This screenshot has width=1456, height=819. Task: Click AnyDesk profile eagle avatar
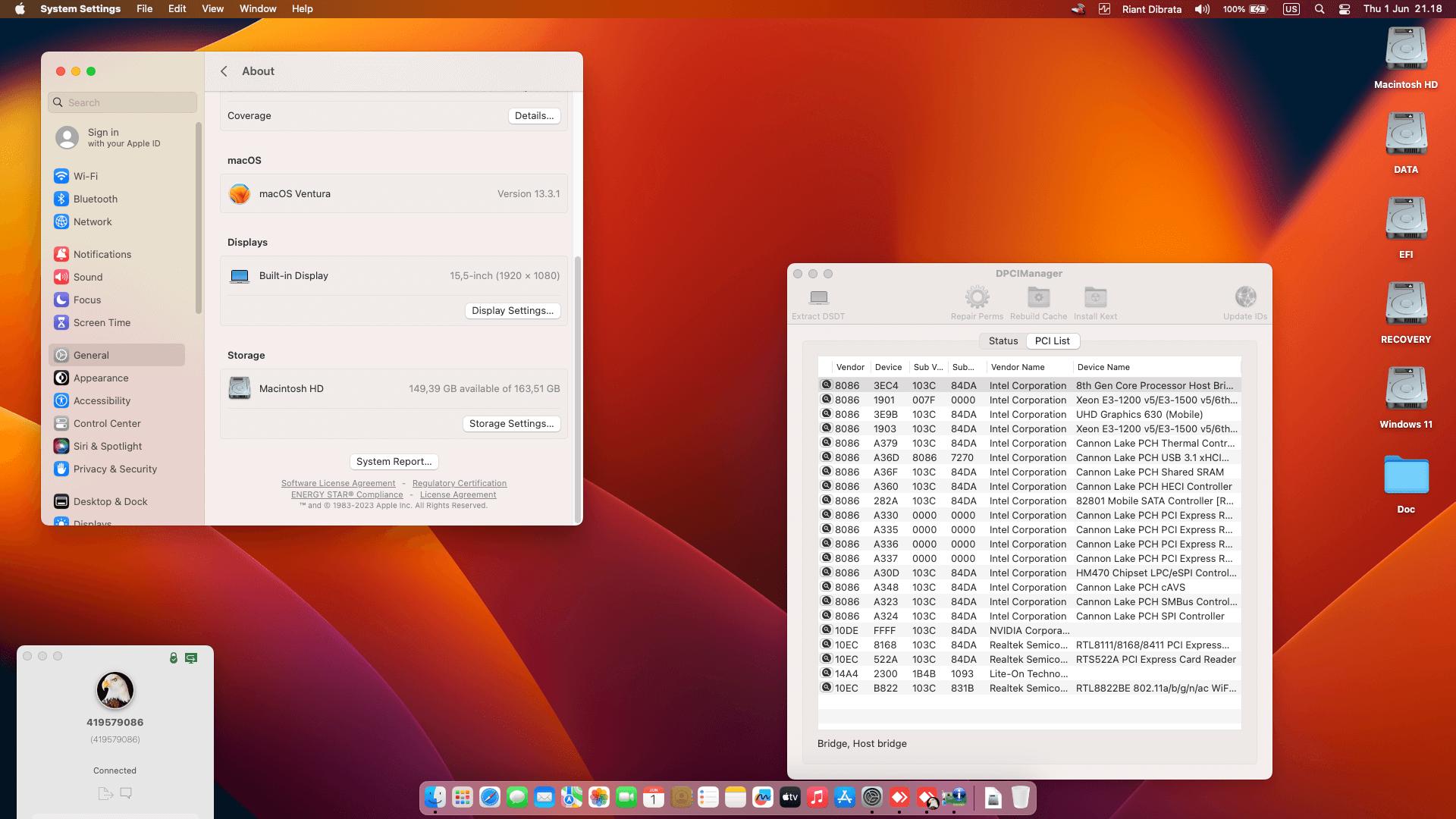click(115, 690)
